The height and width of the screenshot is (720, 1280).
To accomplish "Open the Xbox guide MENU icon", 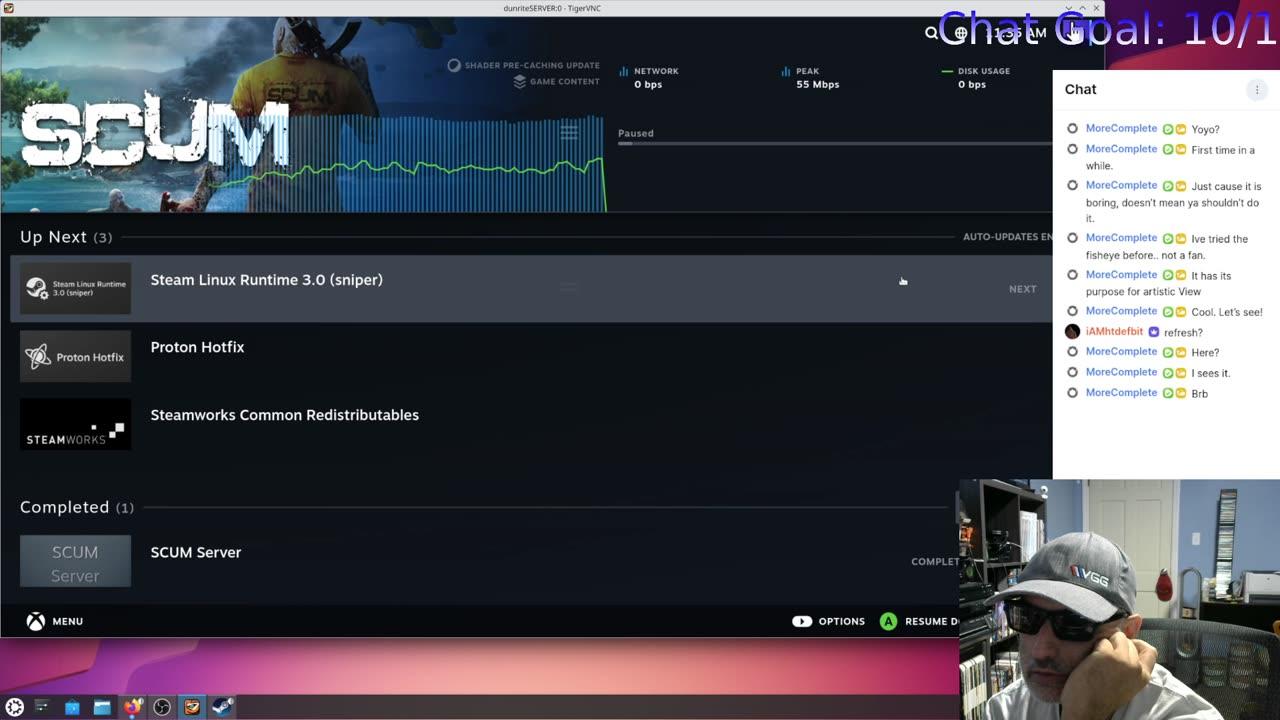I will pos(35,621).
